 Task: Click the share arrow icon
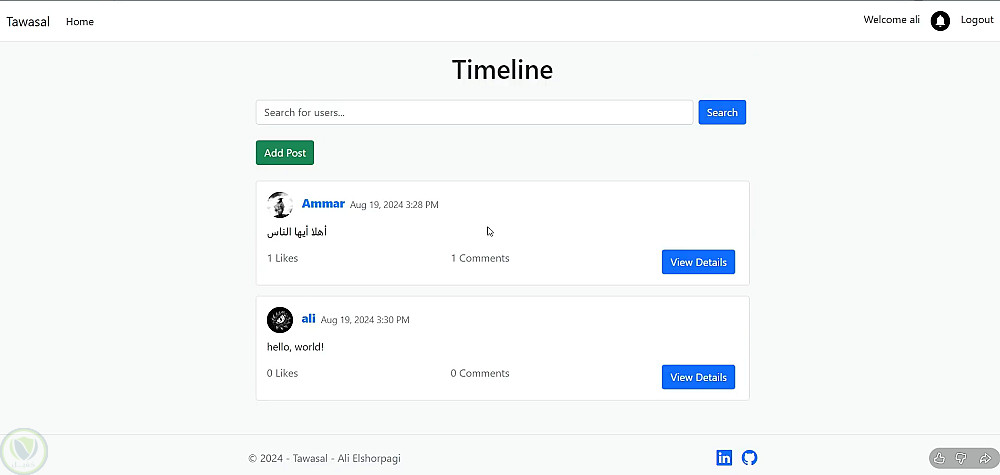pos(984,458)
